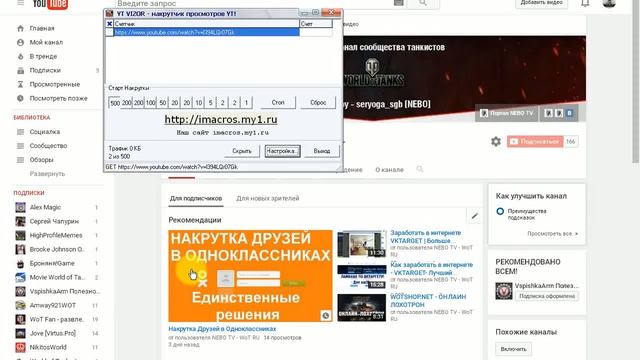Open notifications bell icon
Viewport: 640px width, 360px height.
pos(585,3)
